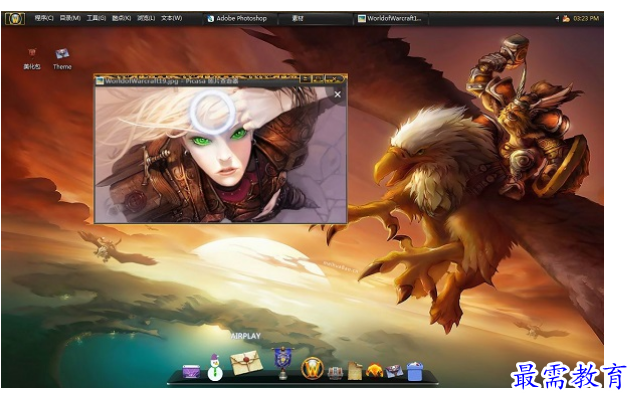Open the sealed envelope AIRPLAY dock icon
Screen dimensions: 635x408
[x=246, y=363]
